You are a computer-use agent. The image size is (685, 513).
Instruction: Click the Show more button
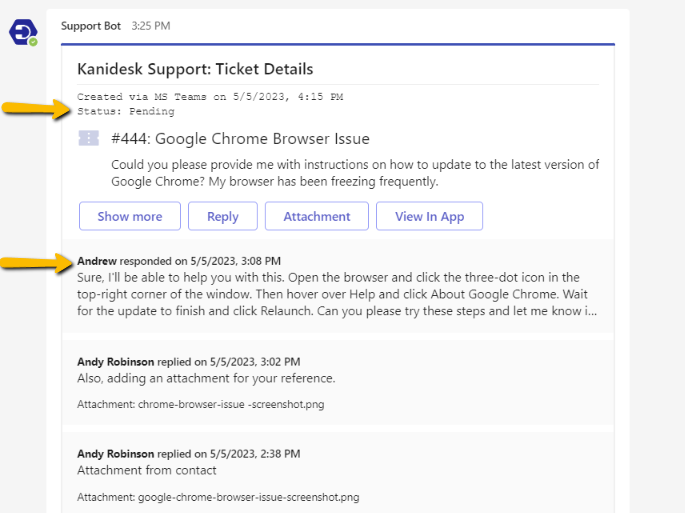pyautogui.click(x=130, y=216)
